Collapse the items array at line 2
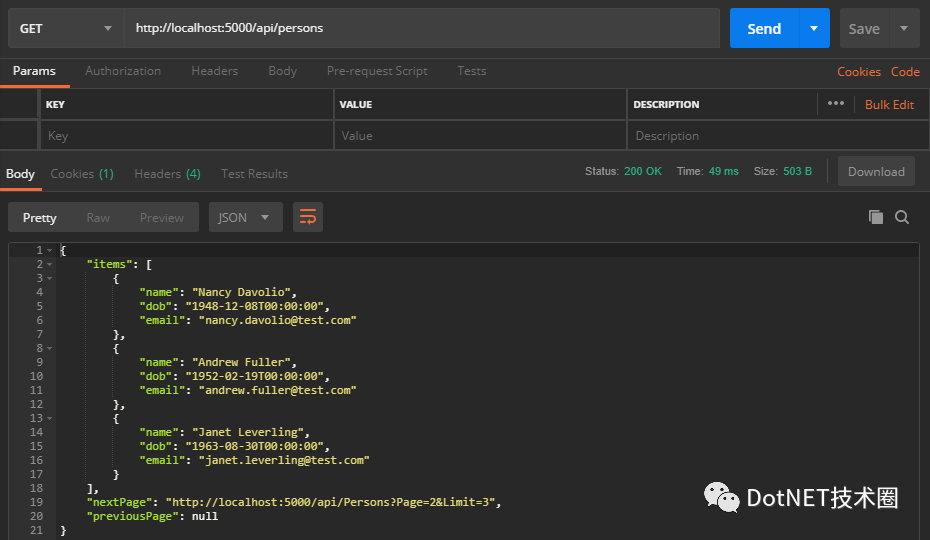The image size is (930, 540). tap(50, 265)
